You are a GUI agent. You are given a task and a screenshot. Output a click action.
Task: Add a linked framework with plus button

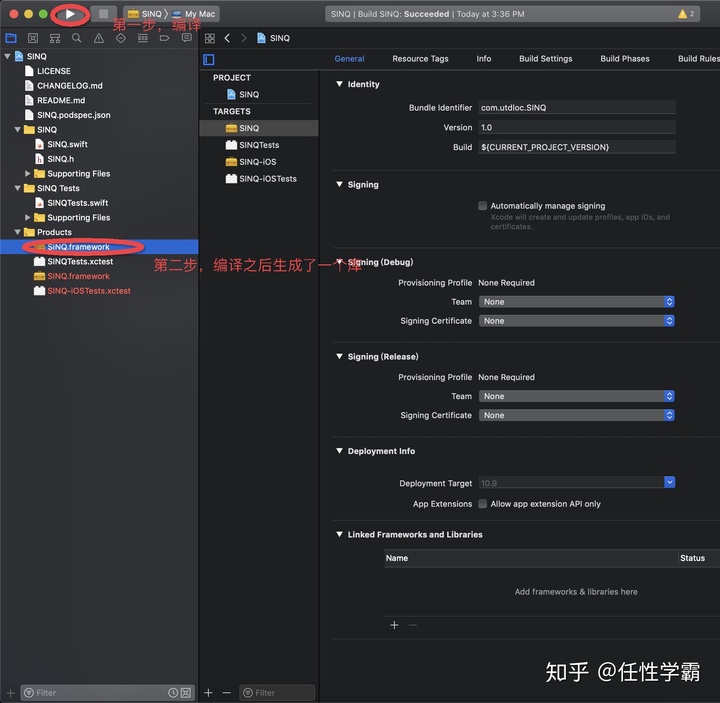click(394, 625)
